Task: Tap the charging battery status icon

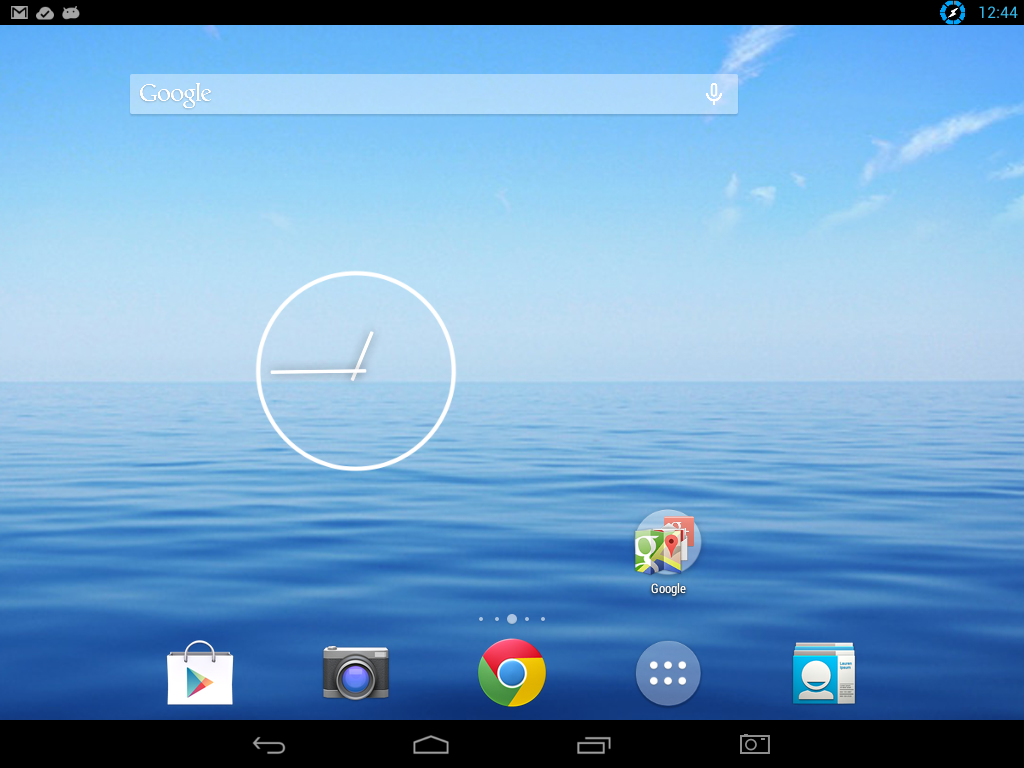Action: [x=952, y=12]
